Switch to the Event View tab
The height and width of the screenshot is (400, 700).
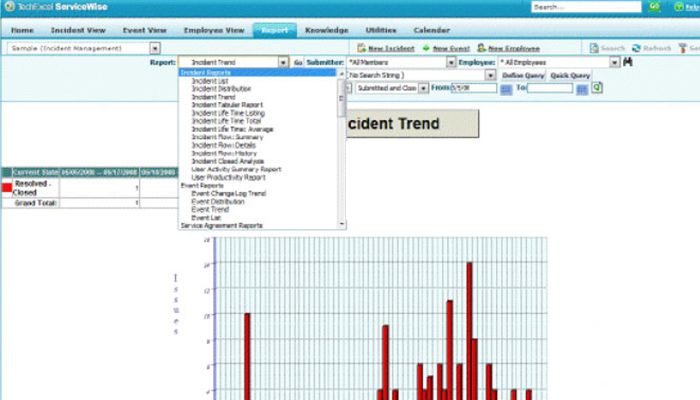pos(145,30)
